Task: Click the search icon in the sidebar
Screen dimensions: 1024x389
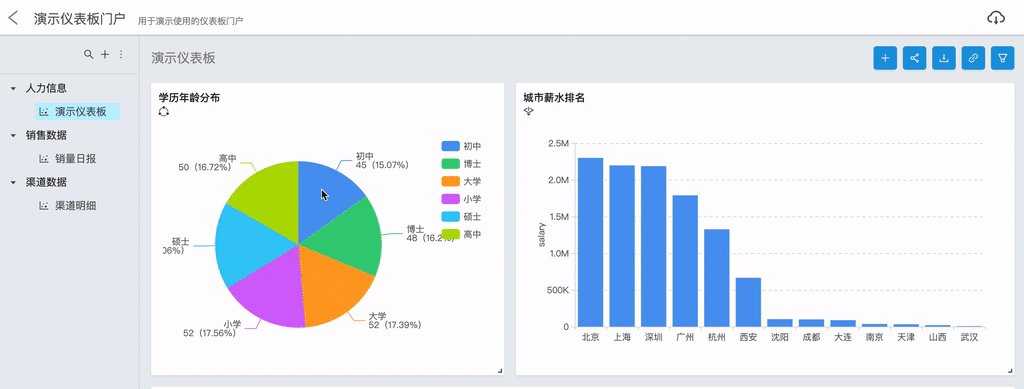Action: (x=88, y=55)
